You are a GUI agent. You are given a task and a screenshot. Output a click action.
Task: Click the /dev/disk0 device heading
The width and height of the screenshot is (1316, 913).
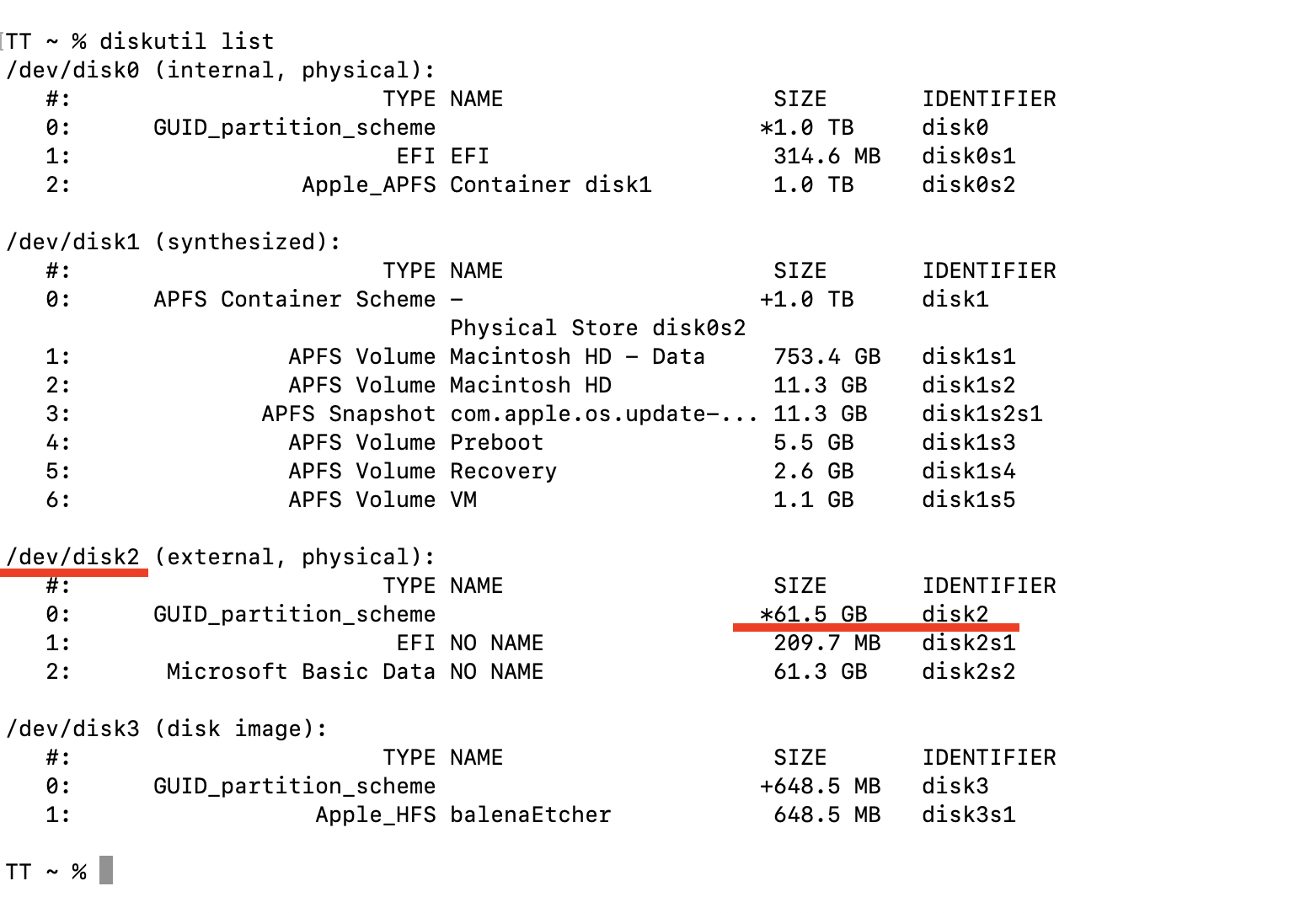pos(72,70)
